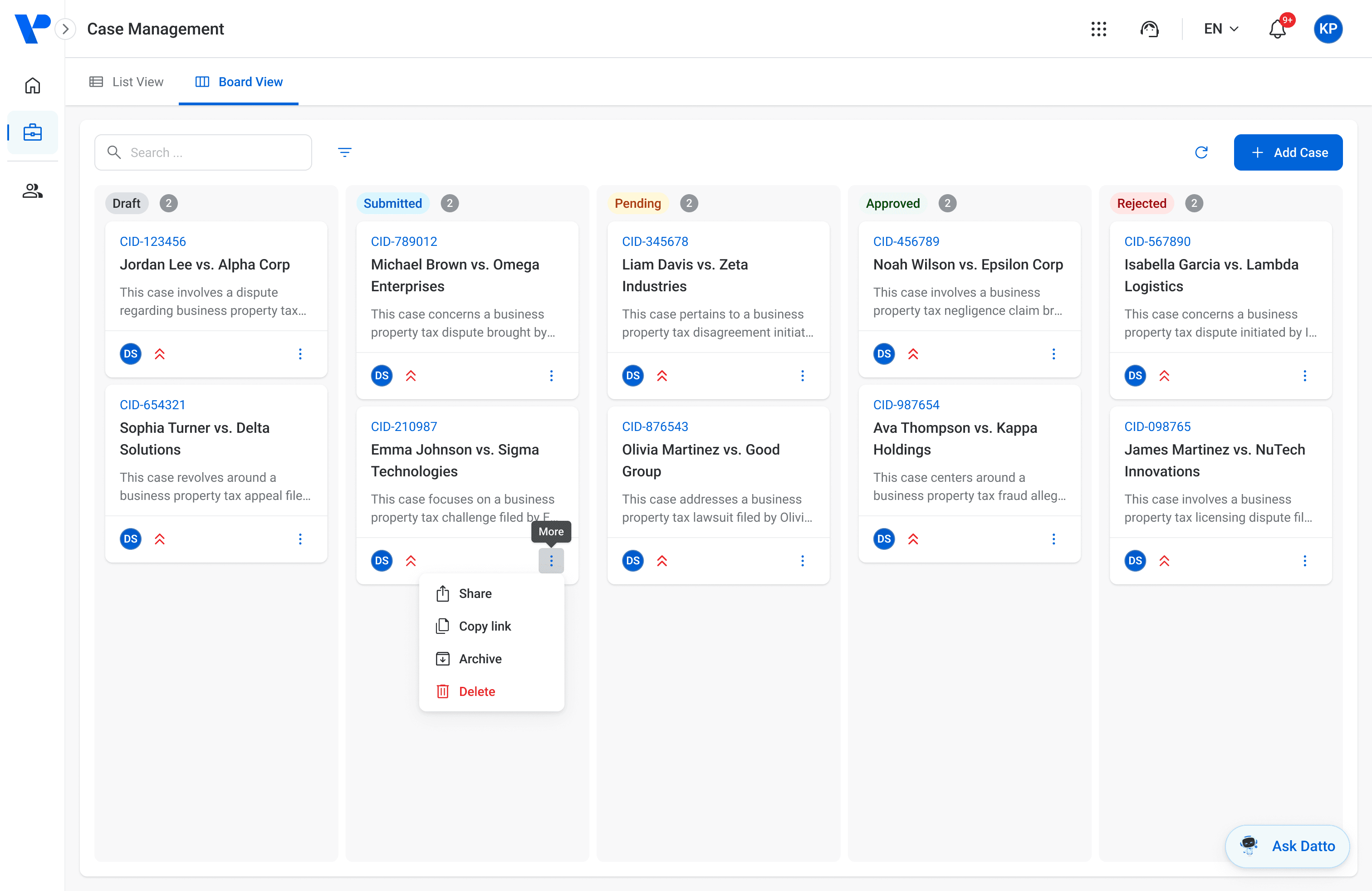Image resolution: width=1372 pixels, height=891 pixels.
Task: Expand the sidebar with chevron arrow
Action: [66, 29]
